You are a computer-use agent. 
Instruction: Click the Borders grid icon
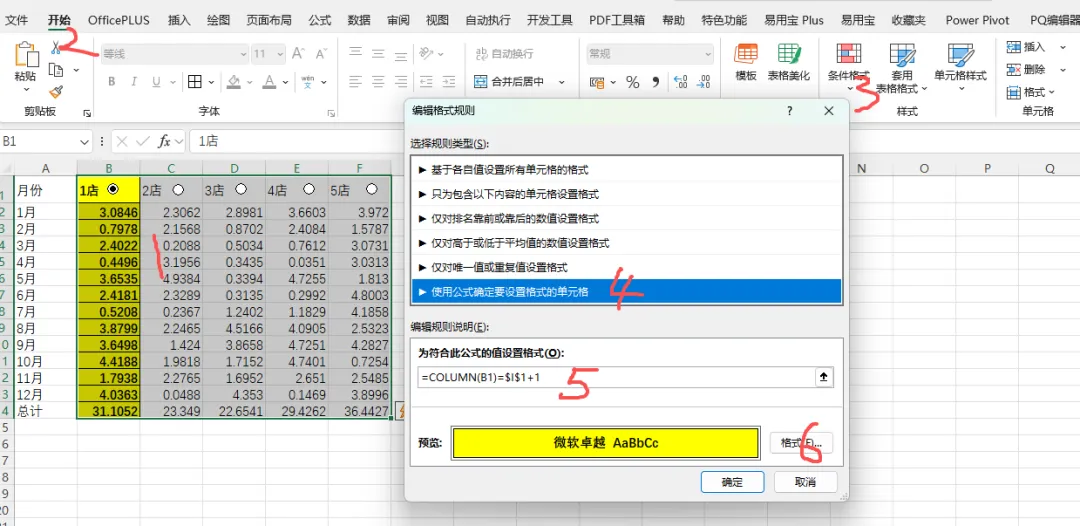point(194,82)
